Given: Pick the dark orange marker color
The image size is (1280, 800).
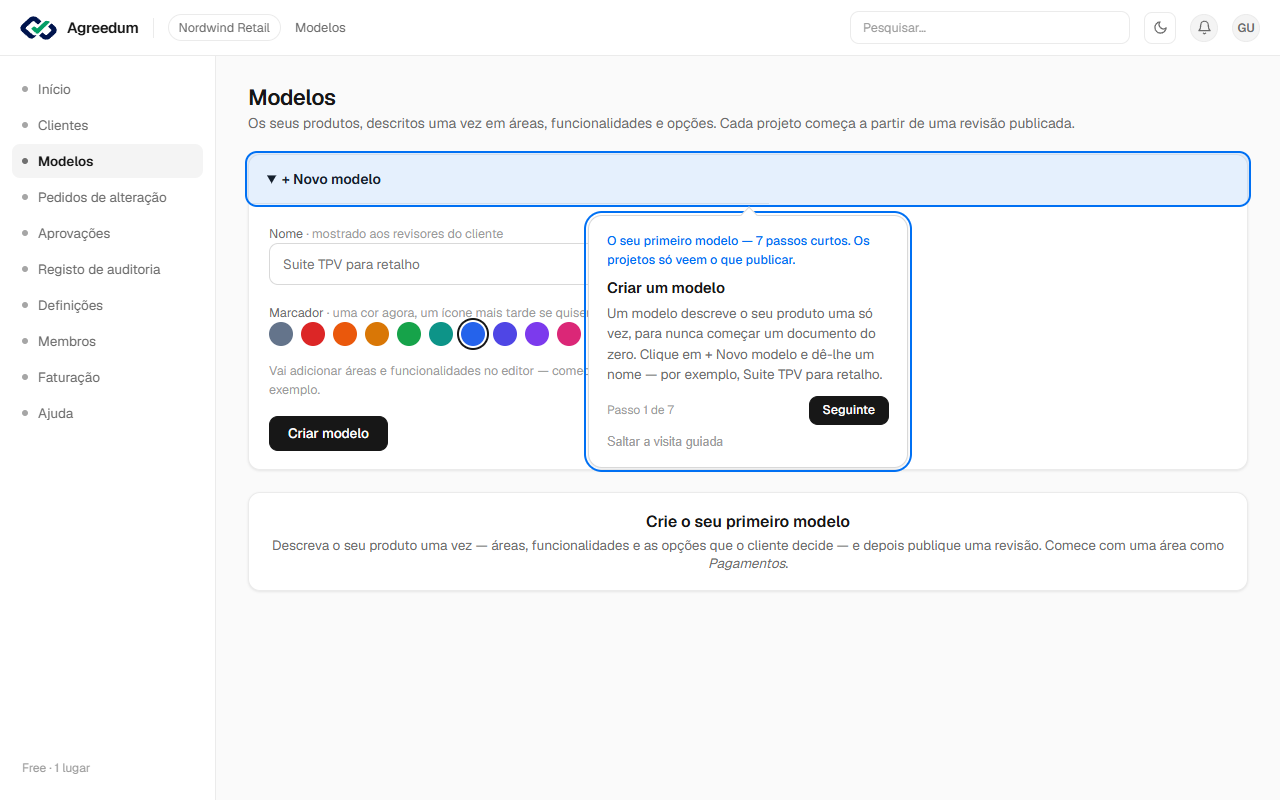Looking at the screenshot, I should point(345,334).
